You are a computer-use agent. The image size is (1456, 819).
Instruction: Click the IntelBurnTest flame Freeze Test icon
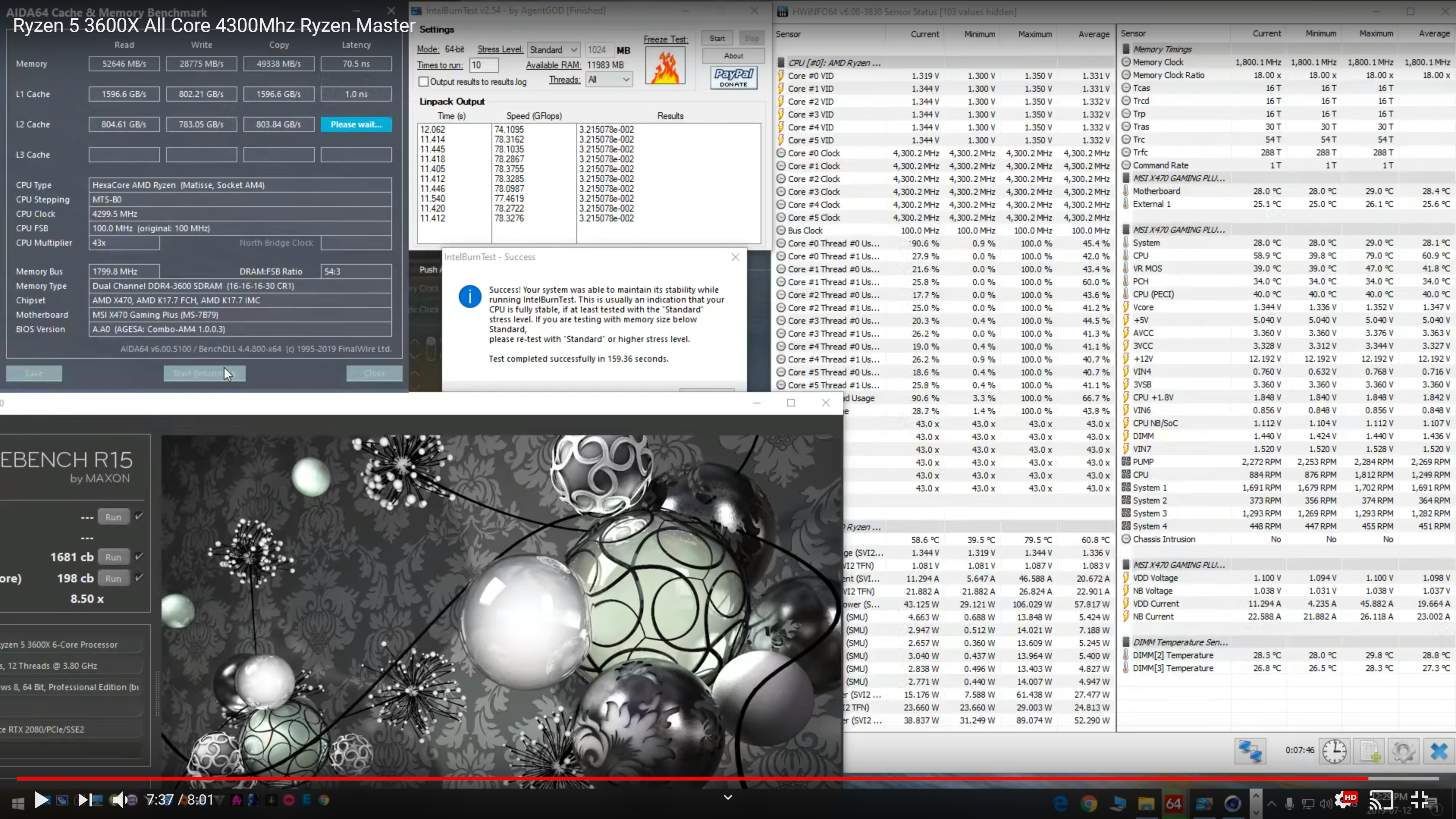665,65
